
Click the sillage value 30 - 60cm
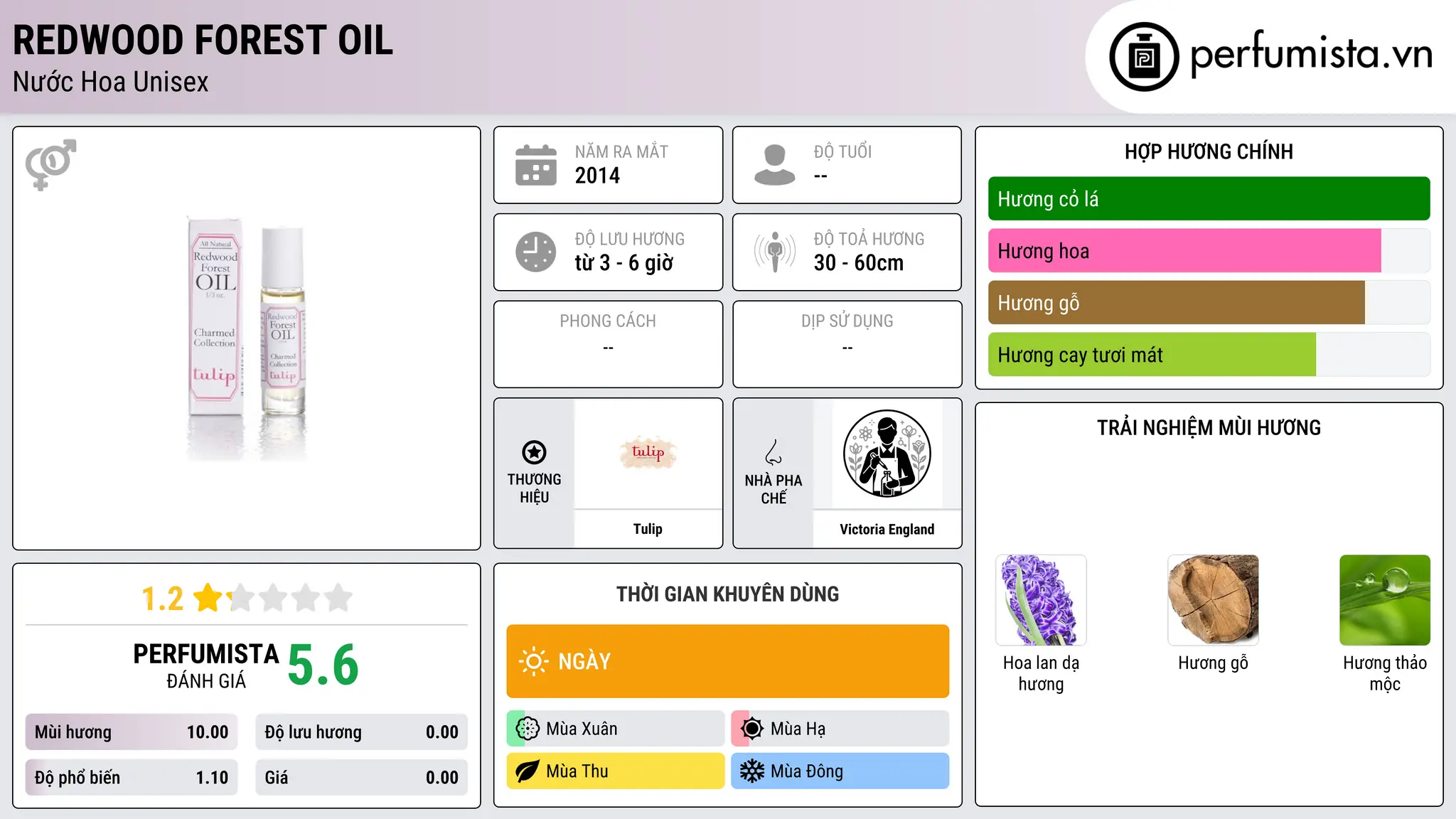coord(858,263)
